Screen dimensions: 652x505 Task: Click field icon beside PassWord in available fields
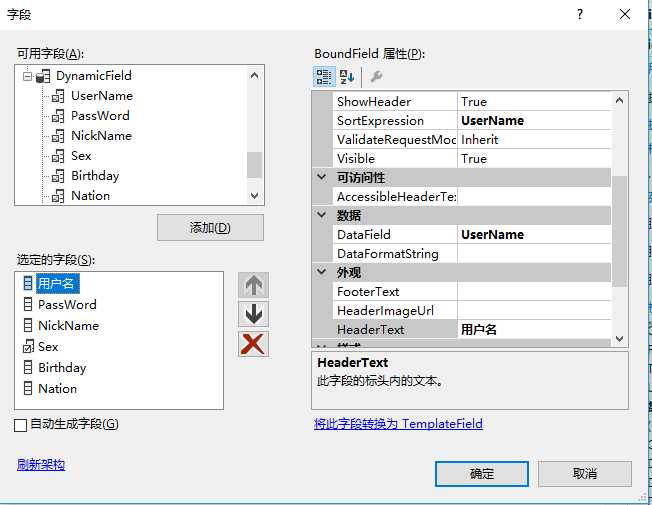(58, 116)
